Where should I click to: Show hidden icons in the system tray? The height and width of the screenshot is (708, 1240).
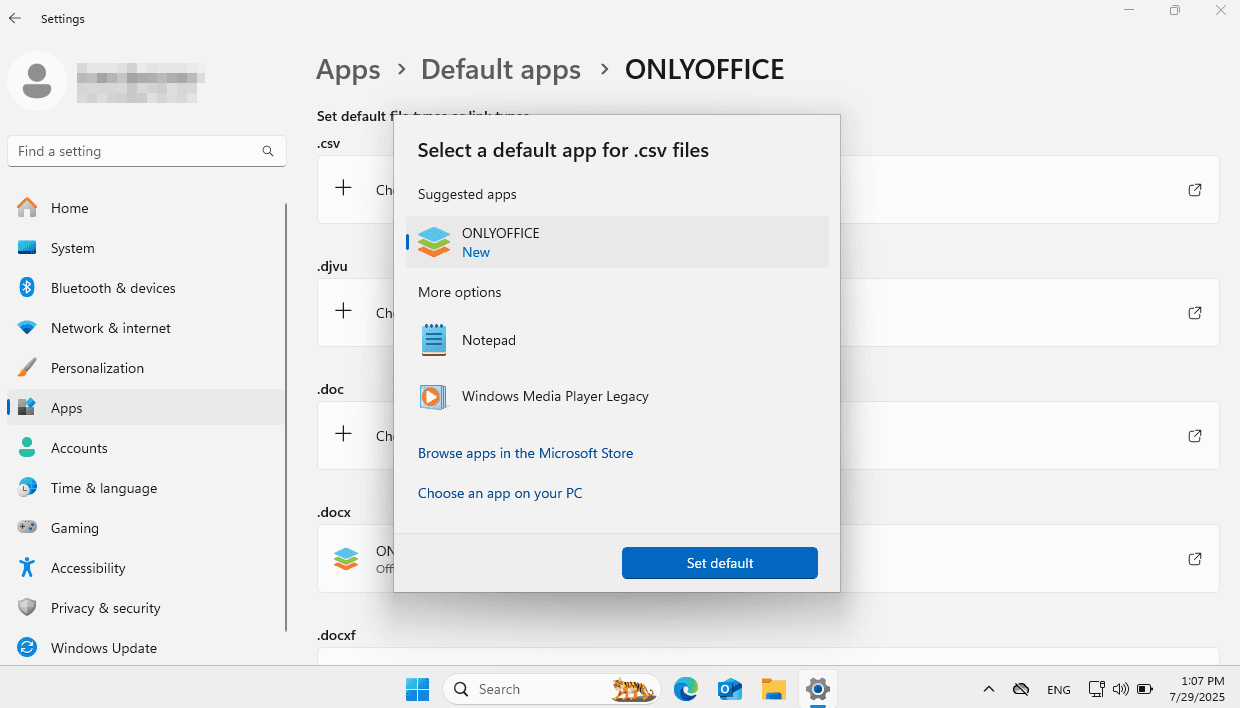coord(989,689)
